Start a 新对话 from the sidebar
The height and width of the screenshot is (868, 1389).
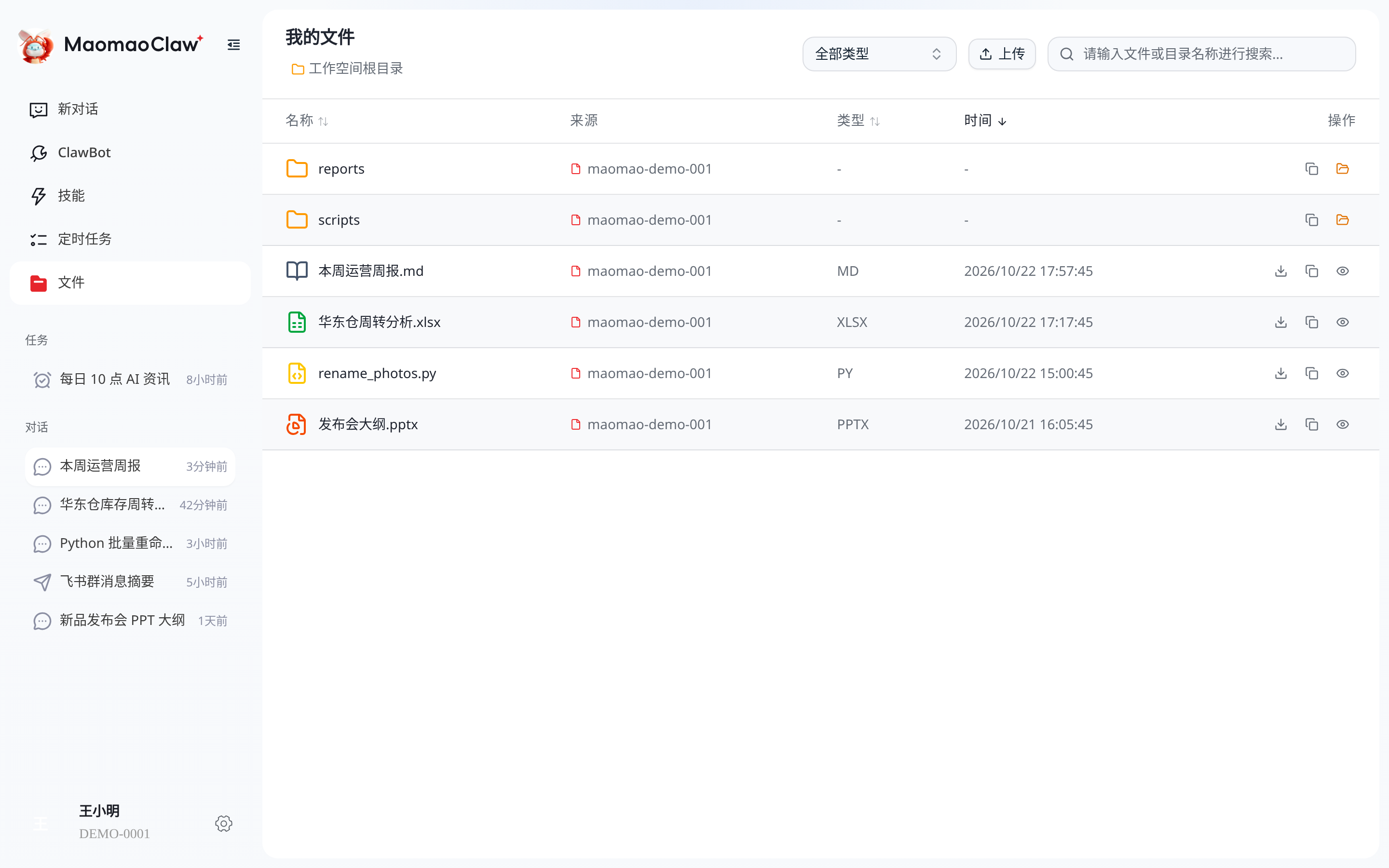(x=130, y=109)
